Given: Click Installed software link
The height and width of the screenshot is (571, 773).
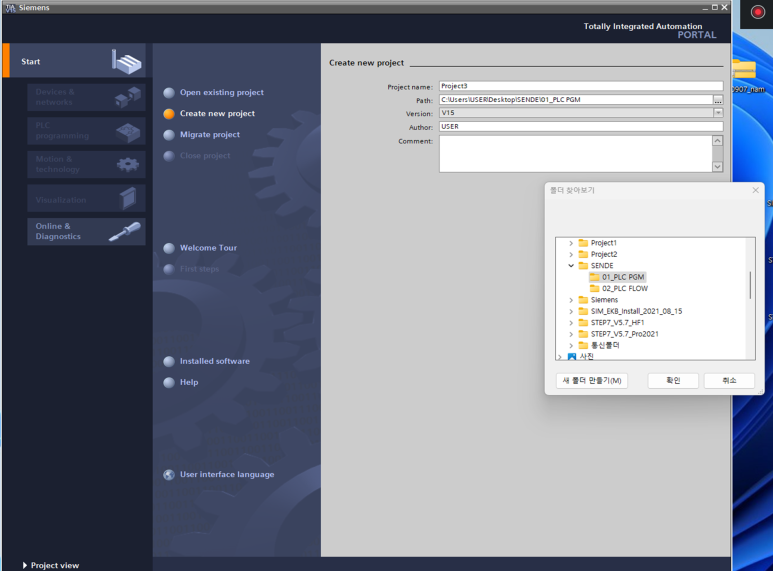Looking at the screenshot, I should [214, 361].
